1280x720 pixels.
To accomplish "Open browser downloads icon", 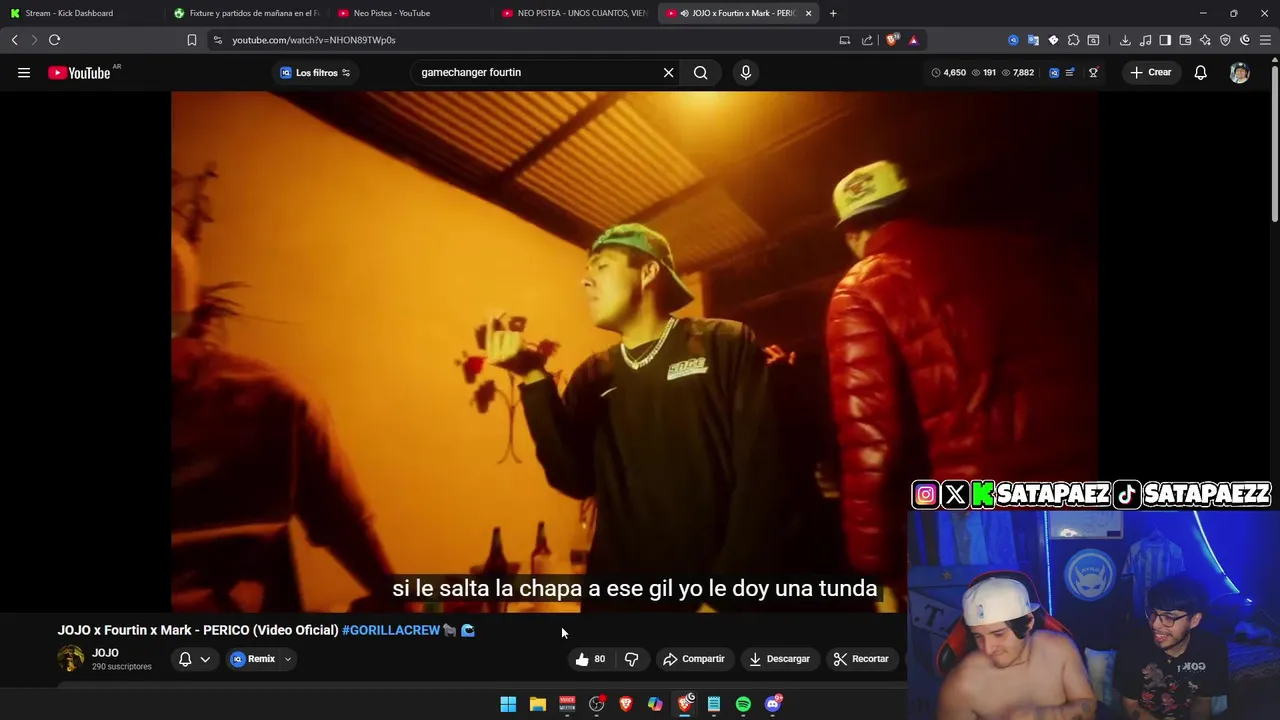I will [1125, 40].
